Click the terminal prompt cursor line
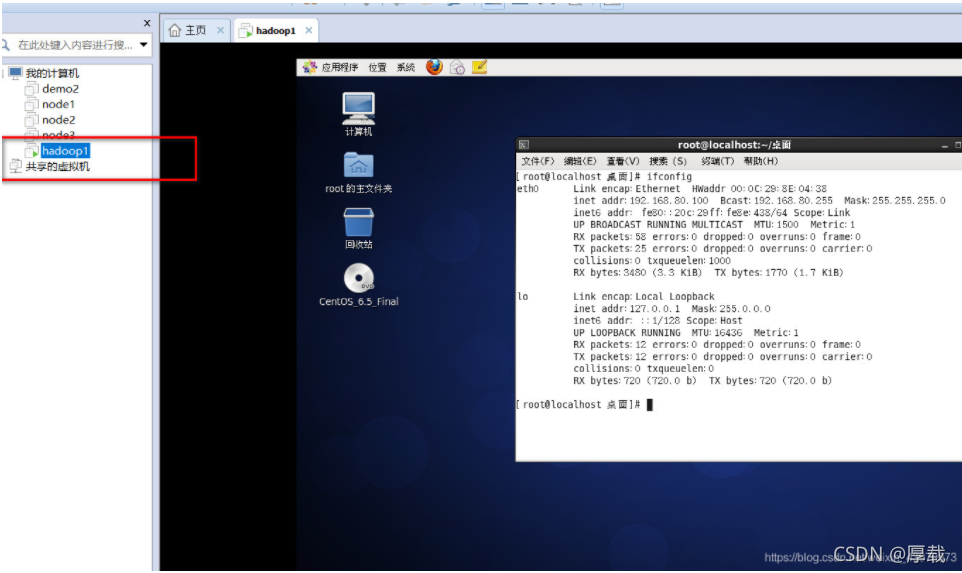 (584, 404)
